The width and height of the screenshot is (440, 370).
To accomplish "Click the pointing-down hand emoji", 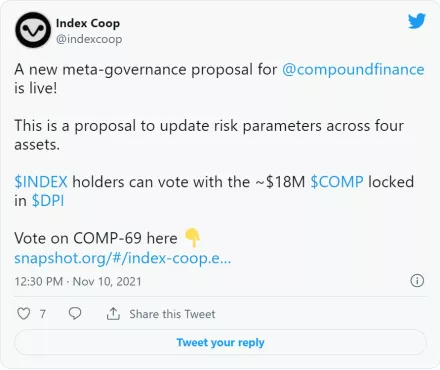I will pyautogui.click(x=192, y=238).
